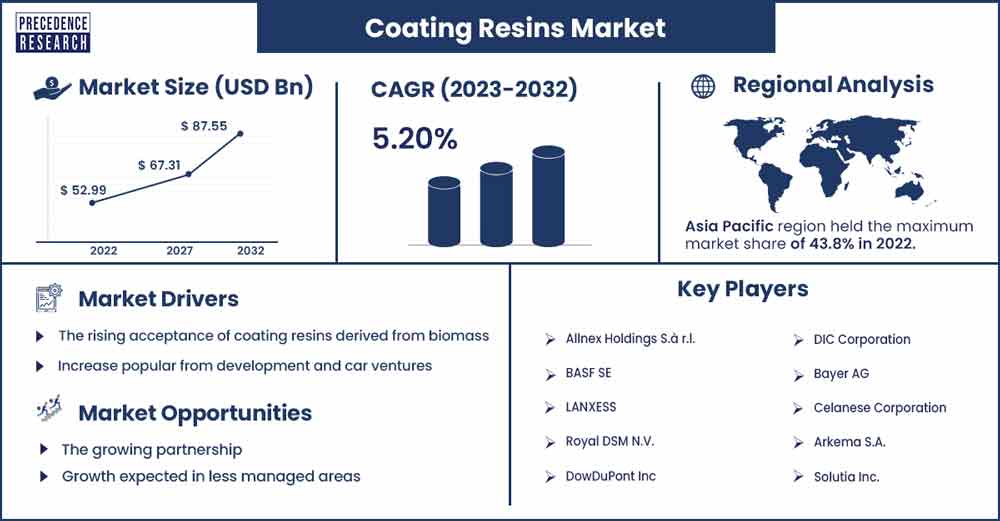The width and height of the screenshot is (1000, 521).
Task: Click arrow bullet beside LANXESS
Action: 550,407
